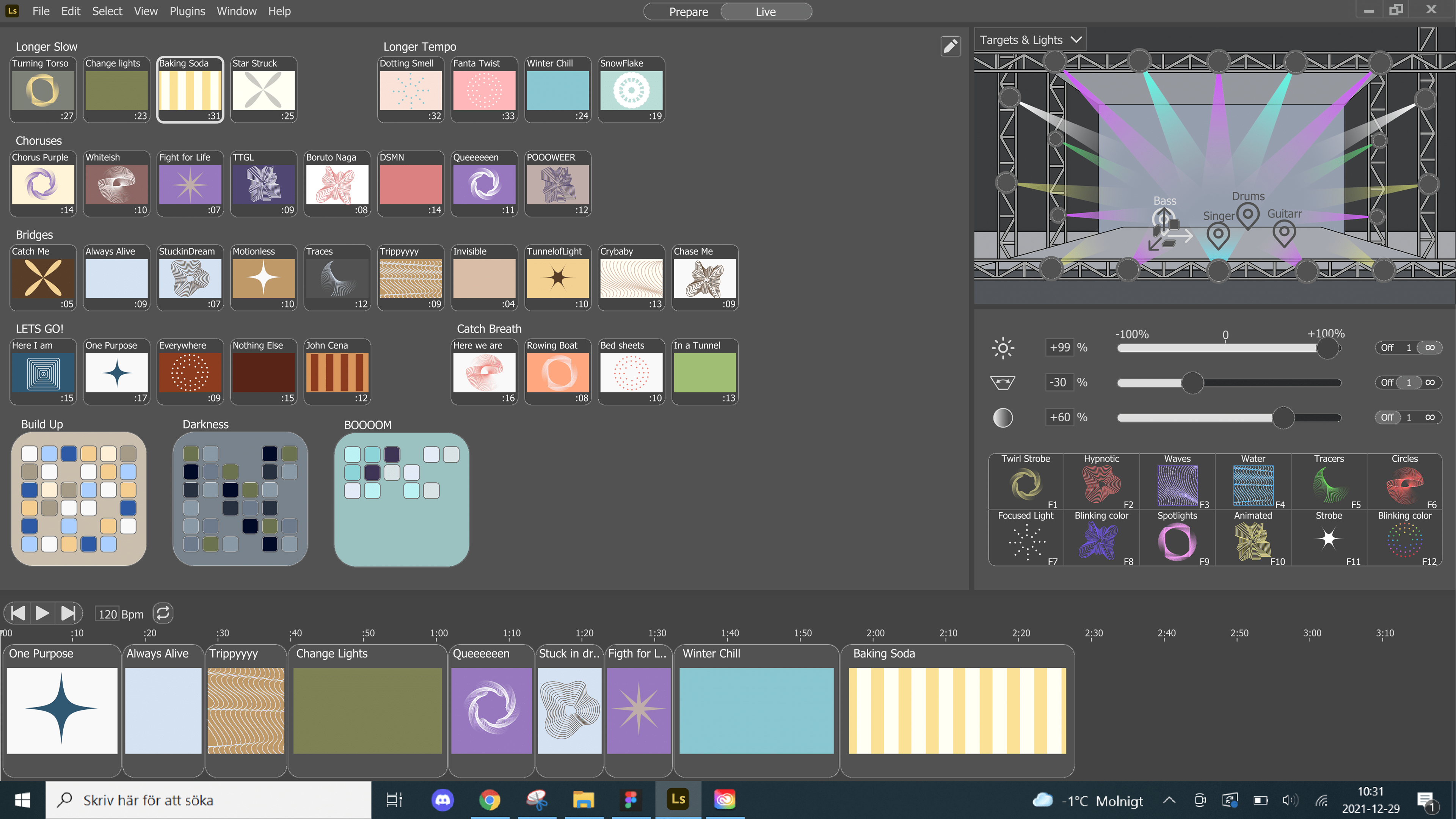Viewport: 1456px width, 819px height.
Task: Click the BPM sync refresh icon
Action: [163, 613]
